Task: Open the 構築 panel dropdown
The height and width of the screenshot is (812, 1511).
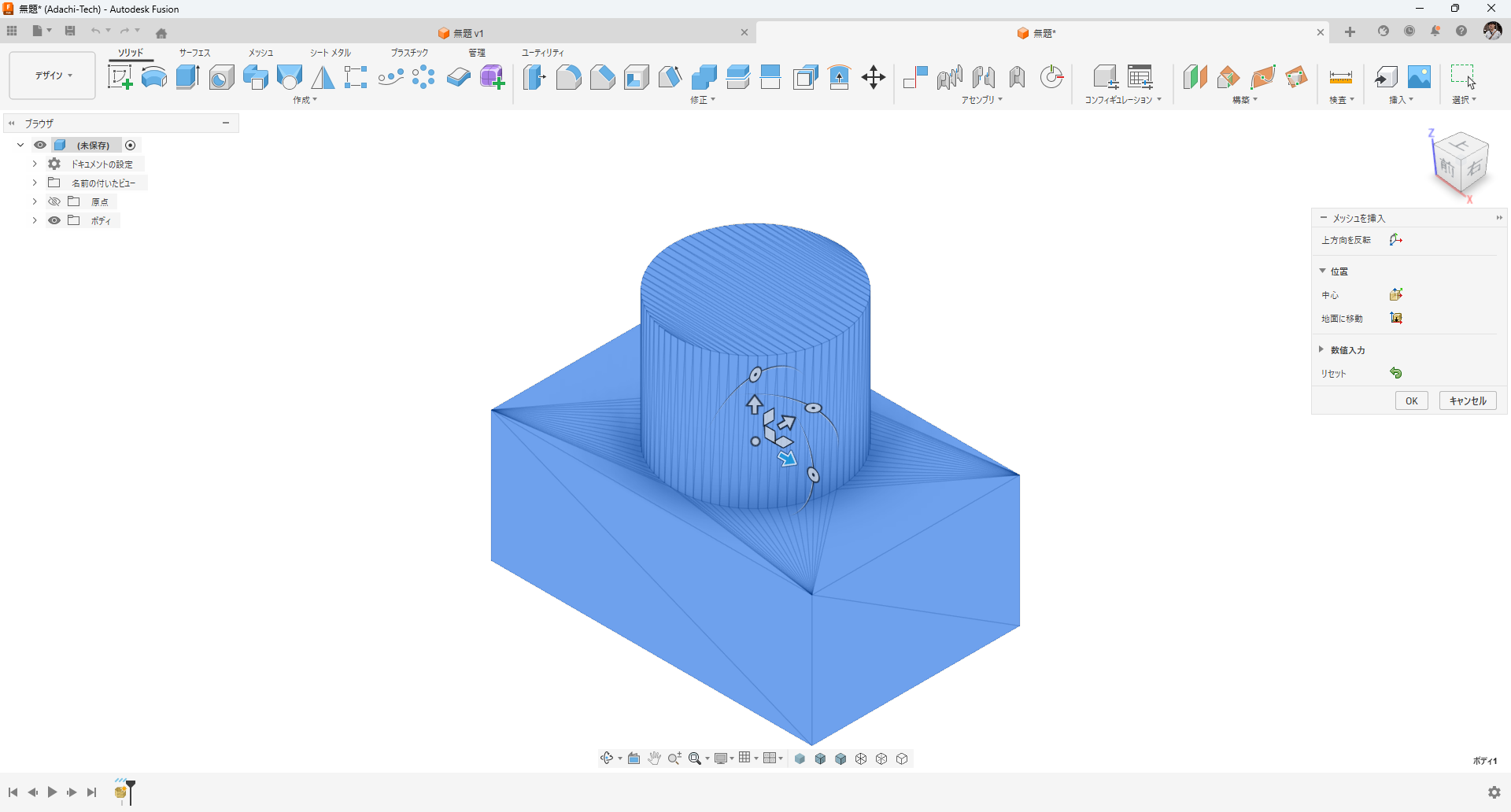Action: [1245, 100]
